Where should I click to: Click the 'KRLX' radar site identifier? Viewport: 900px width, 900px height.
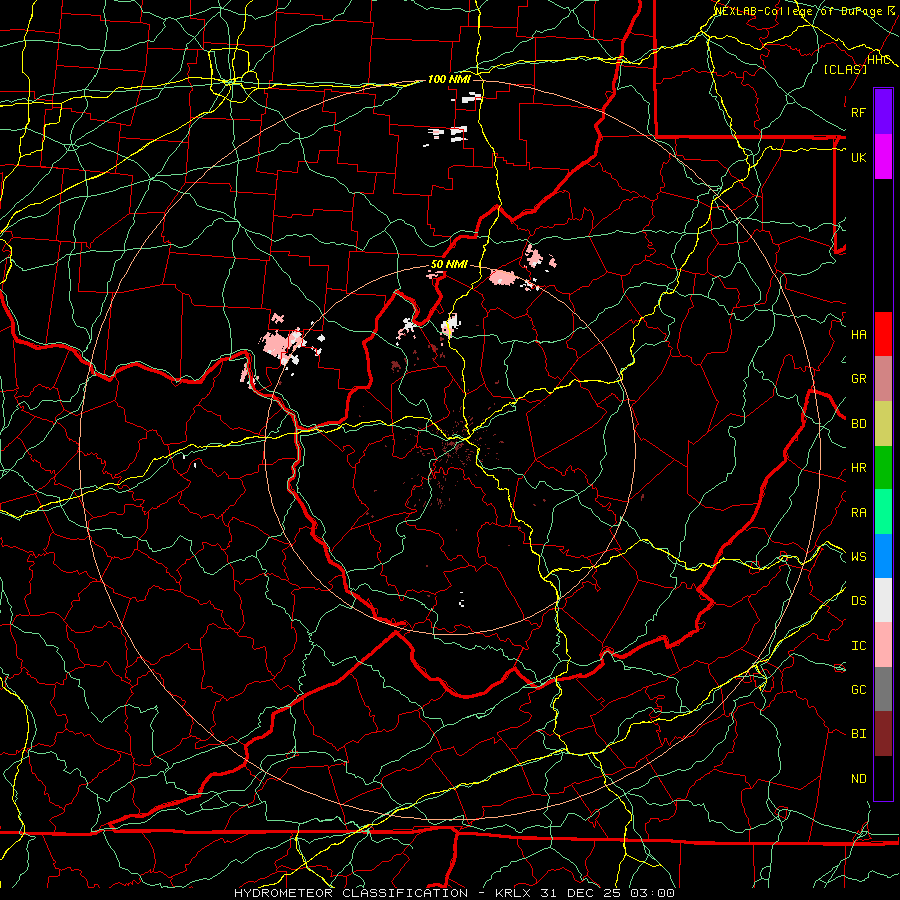[x=513, y=893]
